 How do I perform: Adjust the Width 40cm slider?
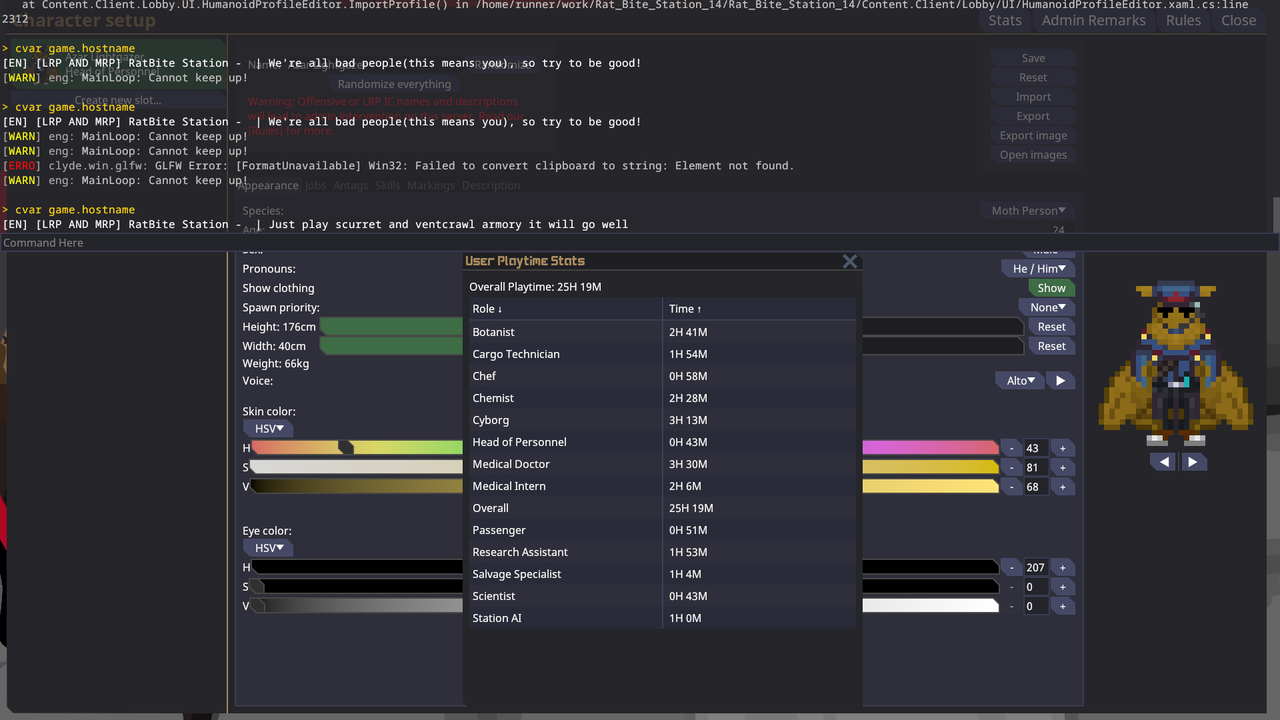tap(672, 346)
